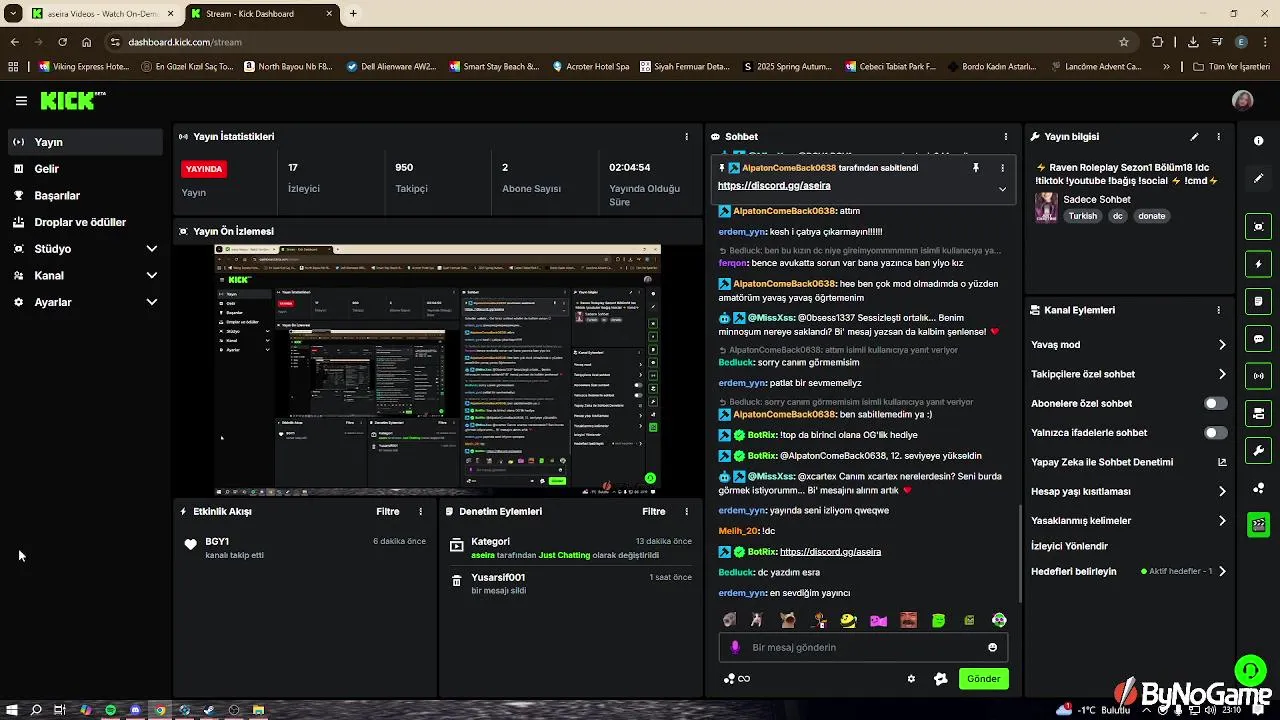Open Kanal Eylemleri three-dot menu
Image resolution: width=1280 pixels, height=720 pixels.
(x=1218, y=310)
